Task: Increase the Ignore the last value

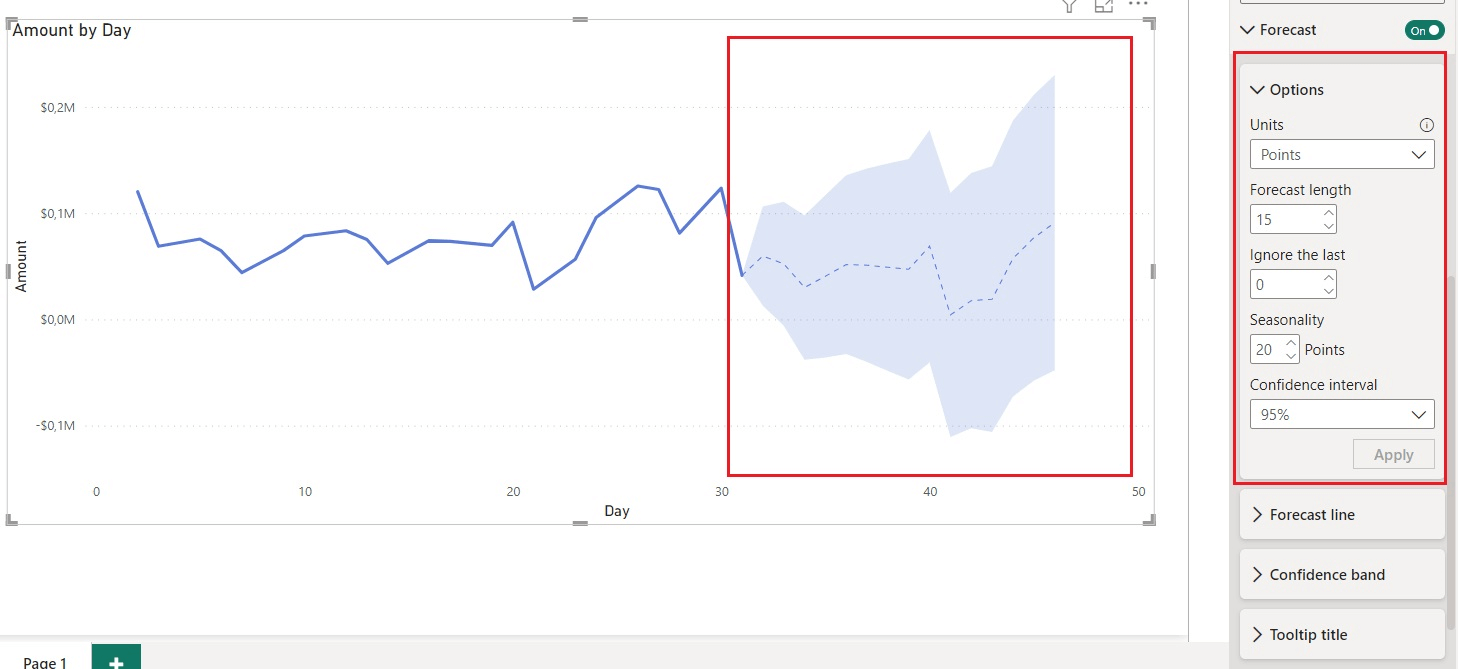Action: pos(1327,278)
